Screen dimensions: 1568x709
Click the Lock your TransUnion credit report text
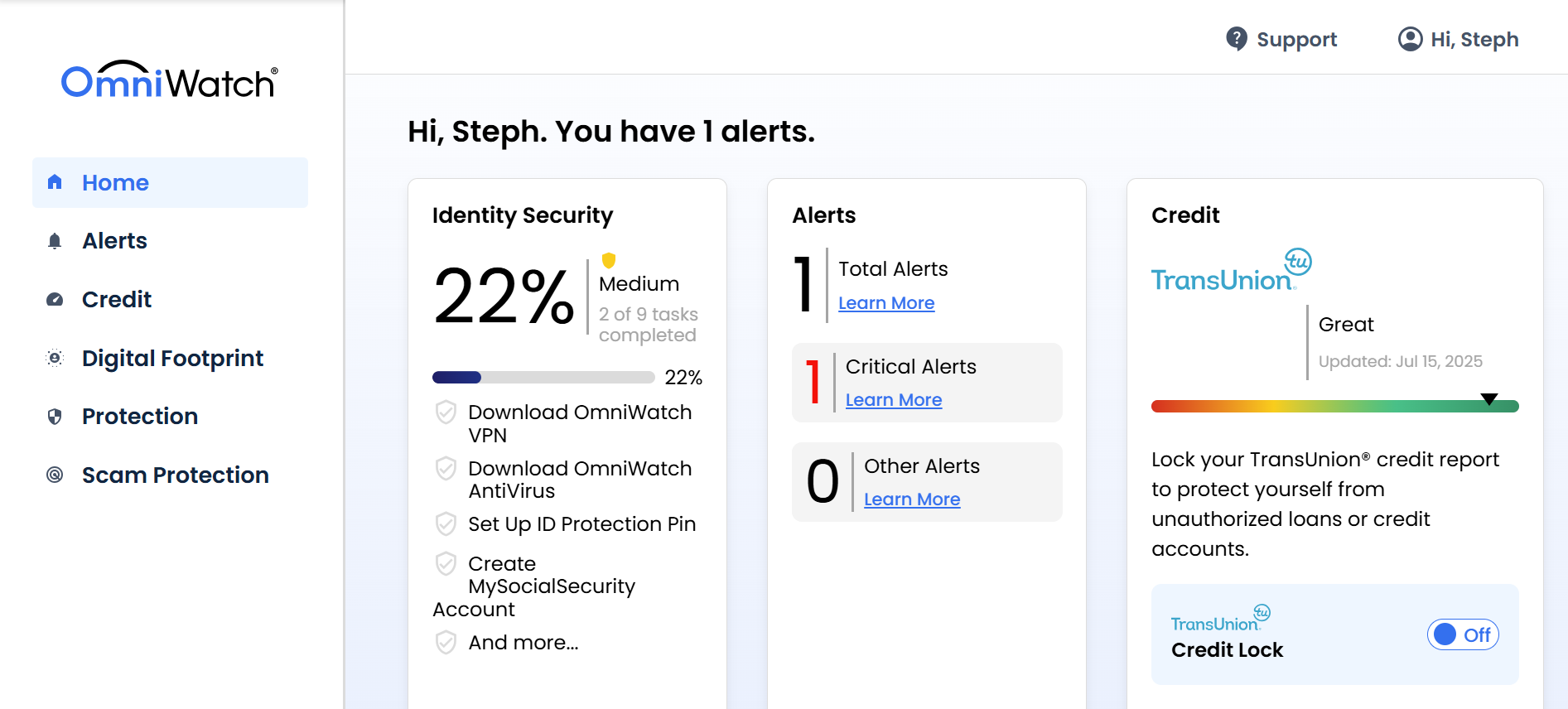pyautogui.click(x=1325, y=504)
